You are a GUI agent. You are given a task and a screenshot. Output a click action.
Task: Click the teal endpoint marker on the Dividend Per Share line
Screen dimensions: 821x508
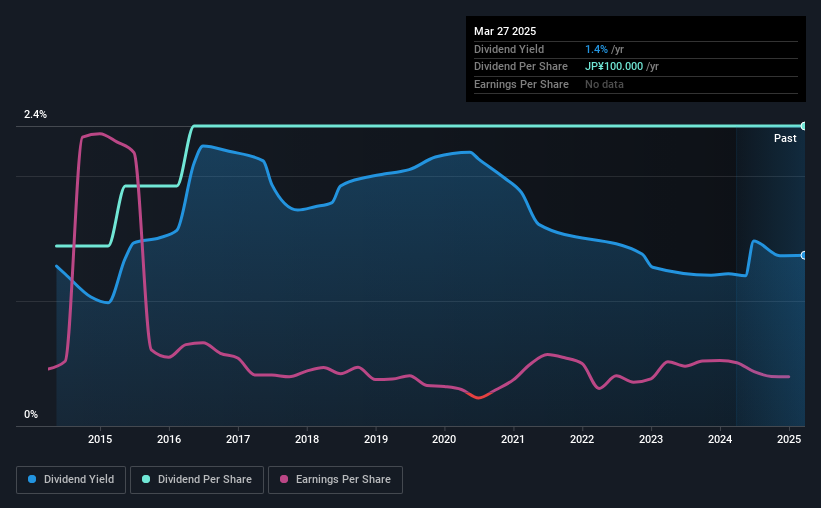click(x=803, y=126)
